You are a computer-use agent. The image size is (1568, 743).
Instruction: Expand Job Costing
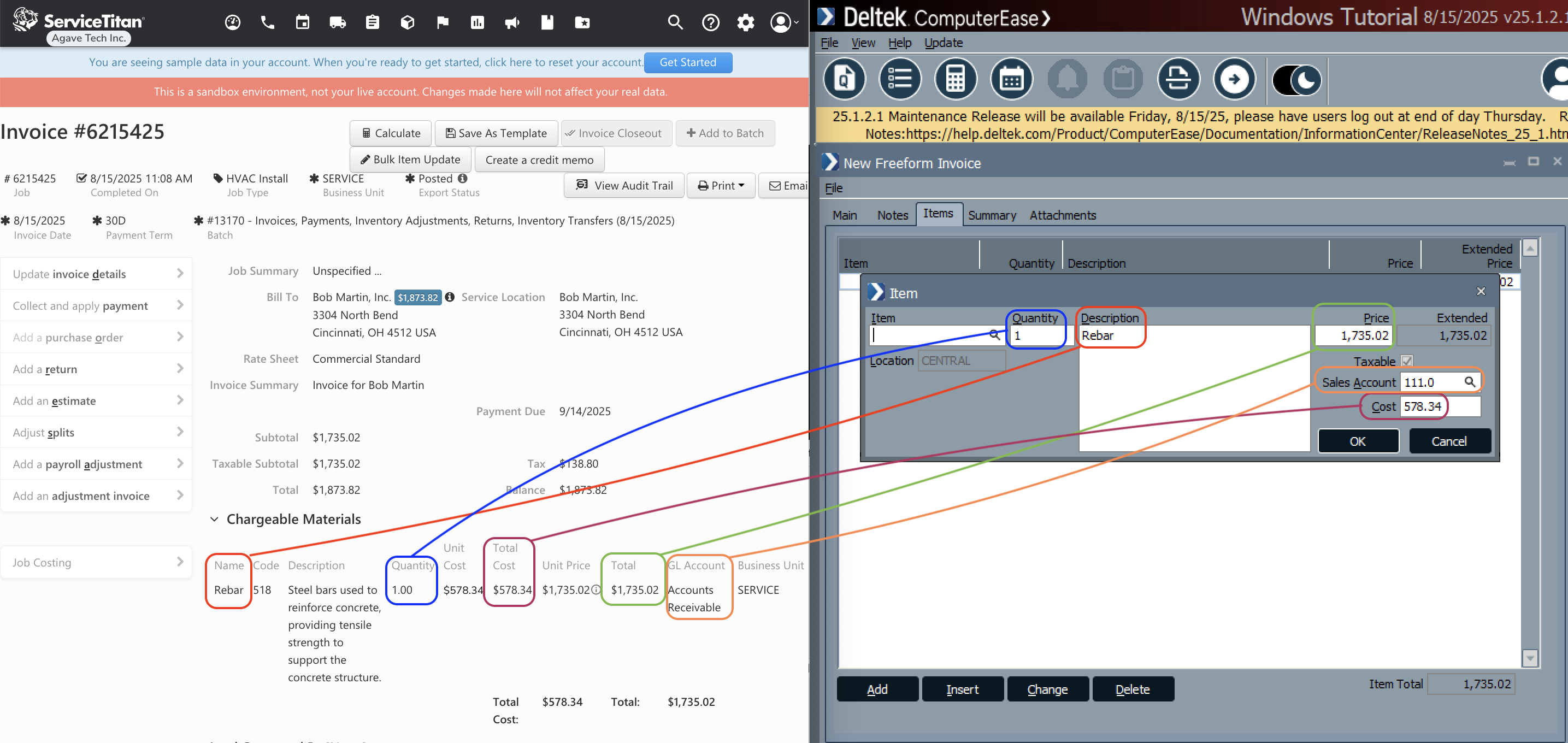point(97,562)
